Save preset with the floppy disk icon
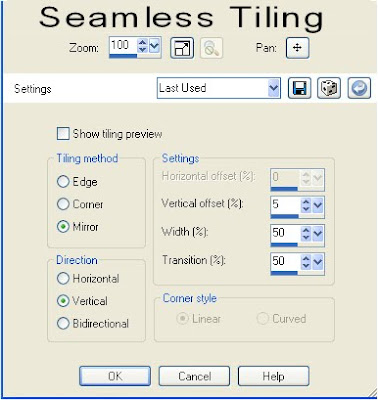The image size is (378, 400). 299,88
